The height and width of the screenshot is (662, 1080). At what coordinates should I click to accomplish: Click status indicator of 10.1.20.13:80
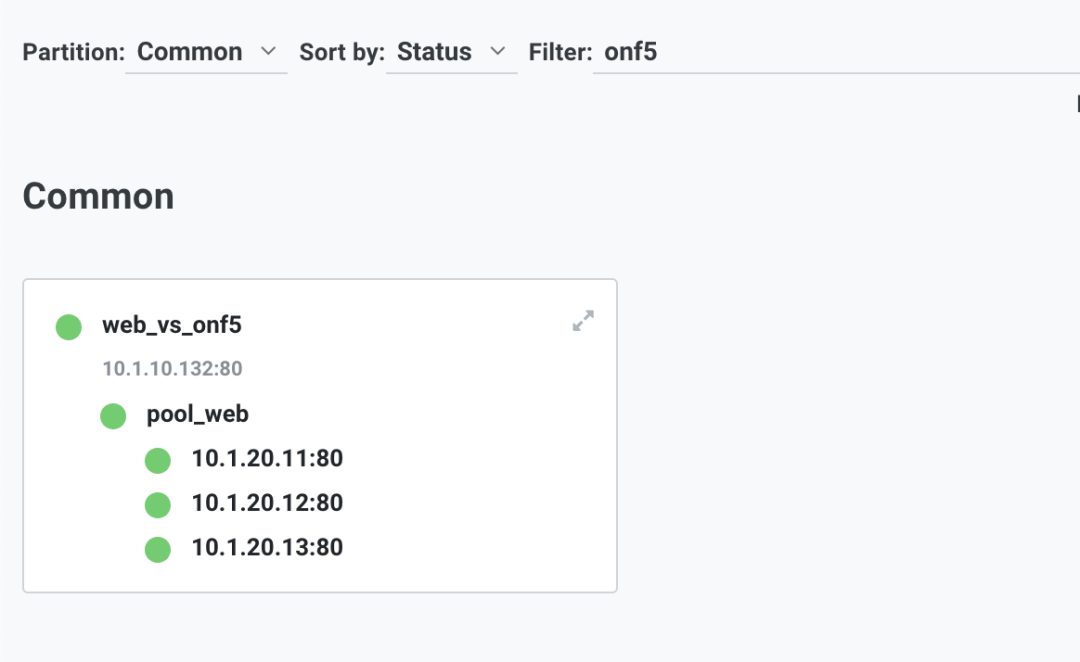click(x=158, y=550)
